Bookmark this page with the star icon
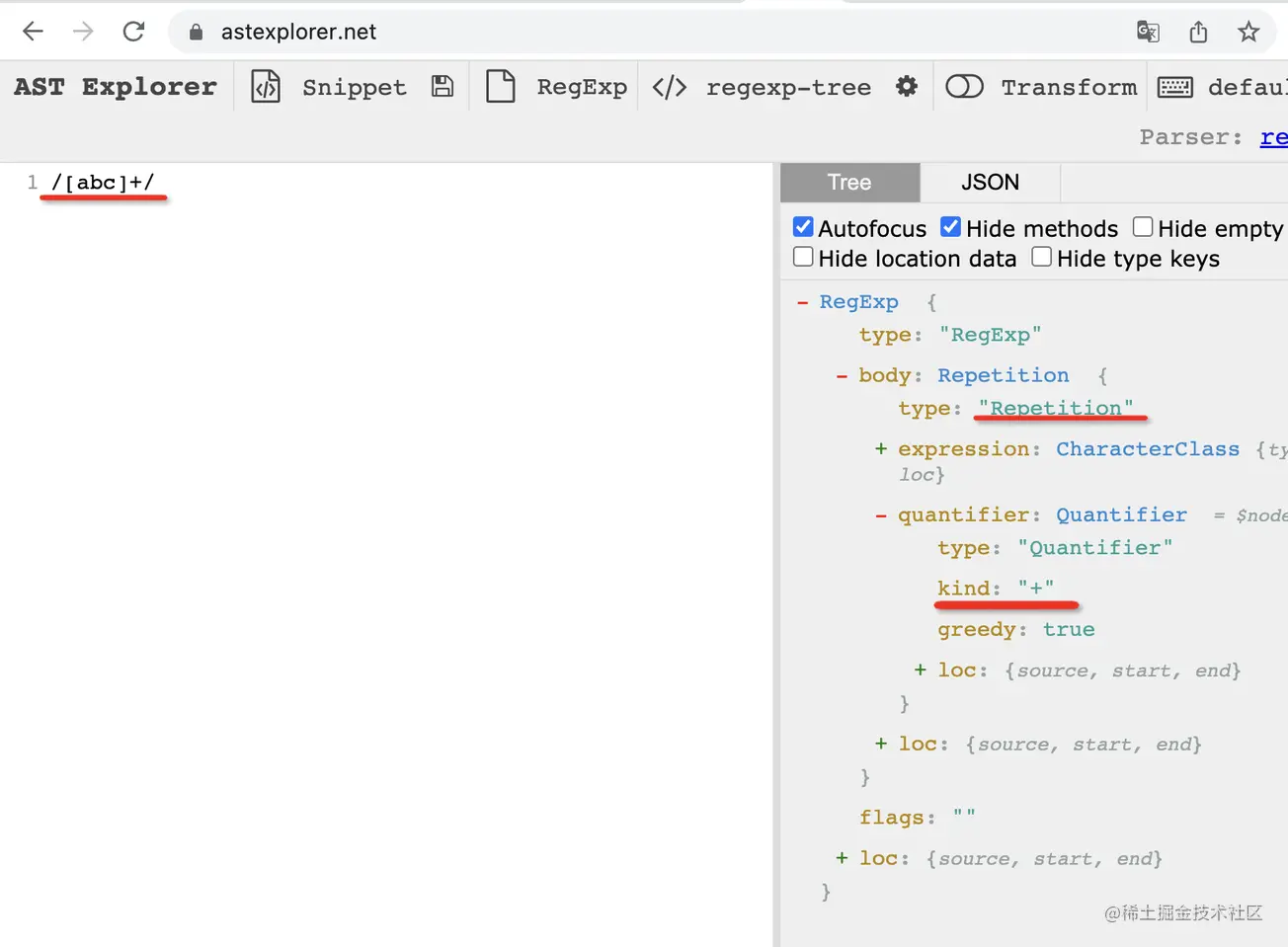This screenshot has height=947, width=1288. point(1248,32)
